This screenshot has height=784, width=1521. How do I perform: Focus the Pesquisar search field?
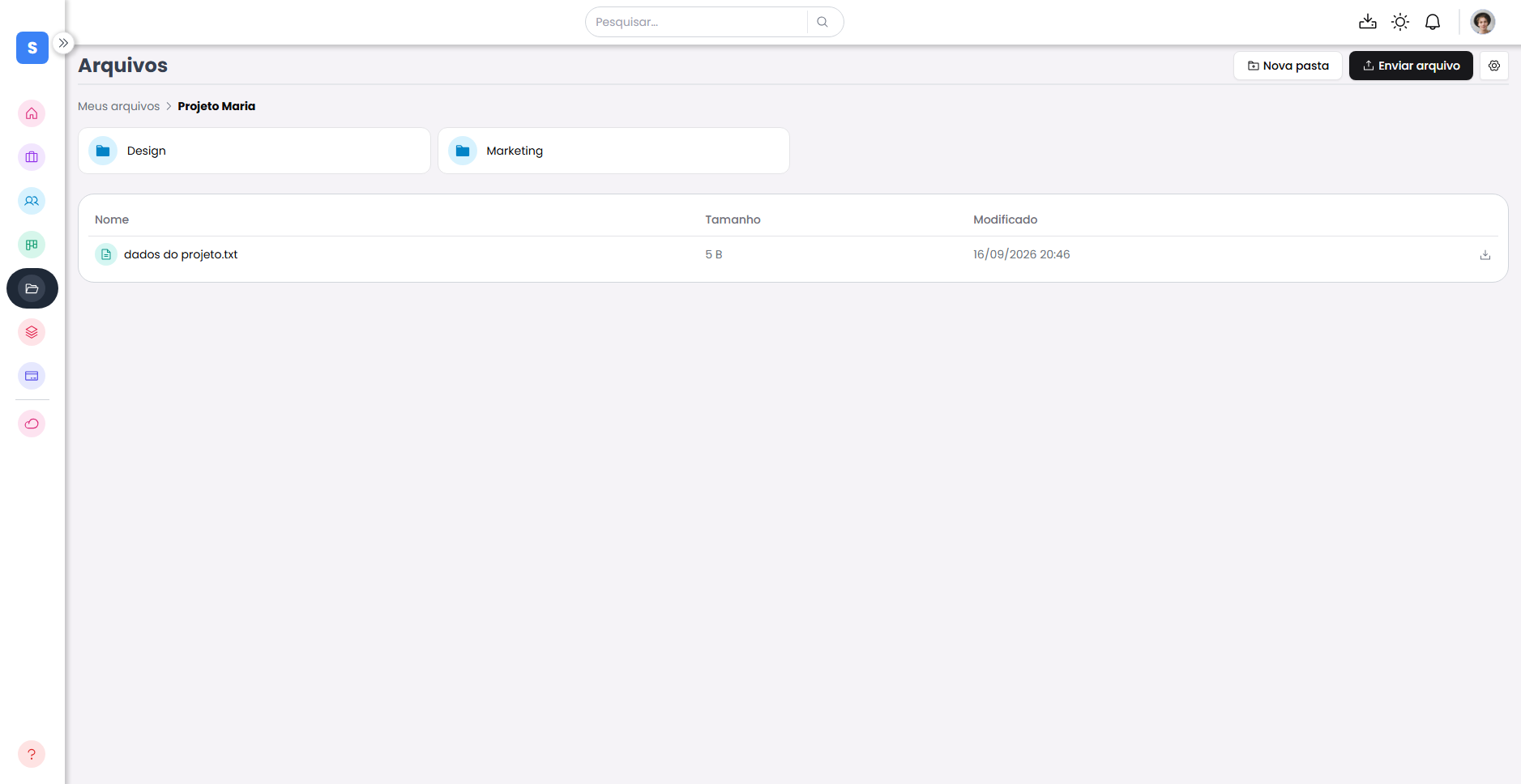(x=697, y=22)
